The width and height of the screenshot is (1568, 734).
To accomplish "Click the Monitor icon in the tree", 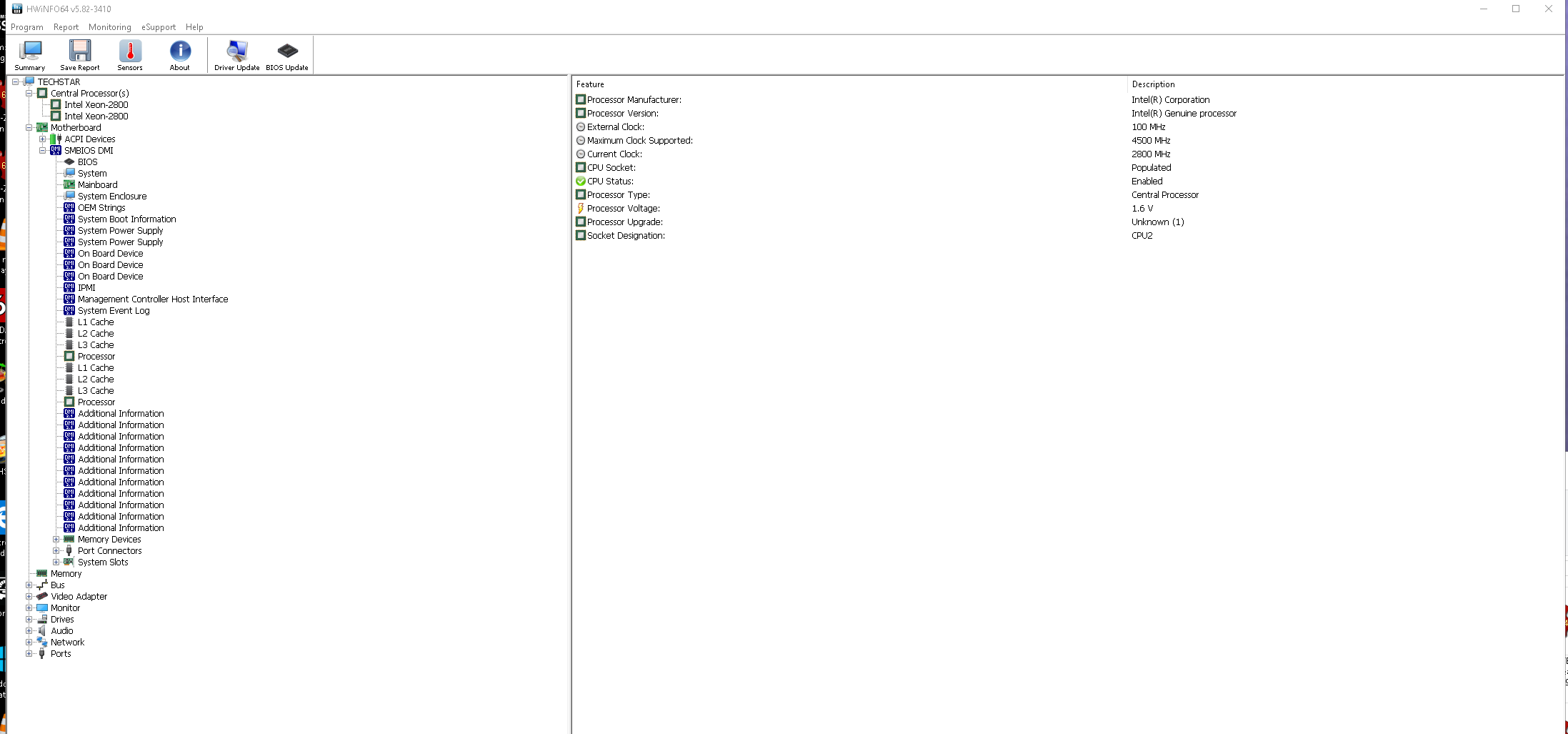I will 42,607.
